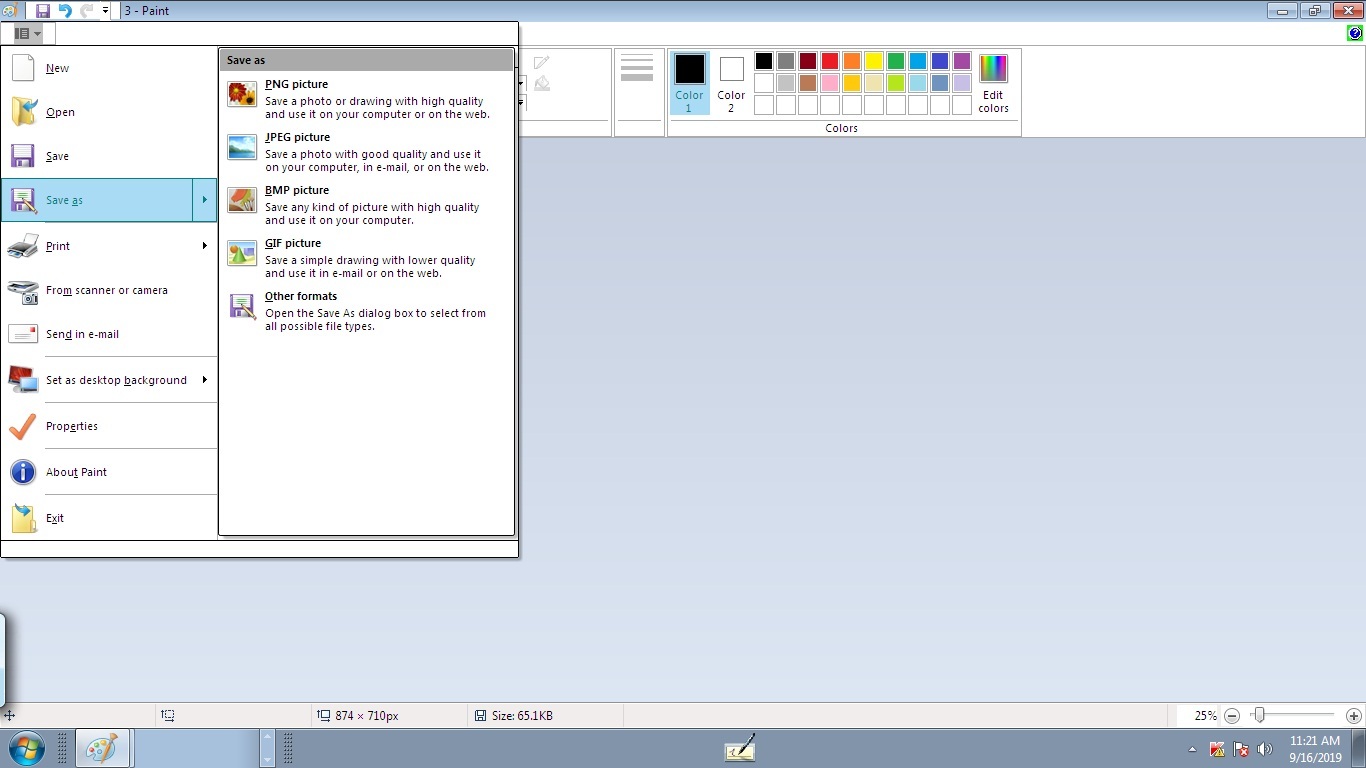Choose New from the Paint menu

(109, 69)
